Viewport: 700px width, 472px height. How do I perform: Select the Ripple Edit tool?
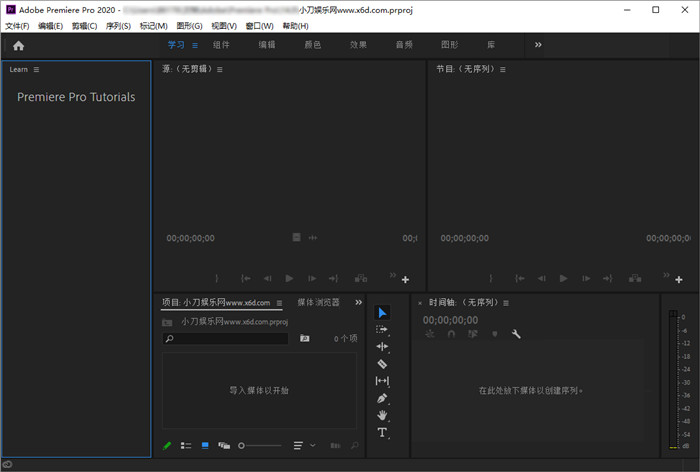382,347
